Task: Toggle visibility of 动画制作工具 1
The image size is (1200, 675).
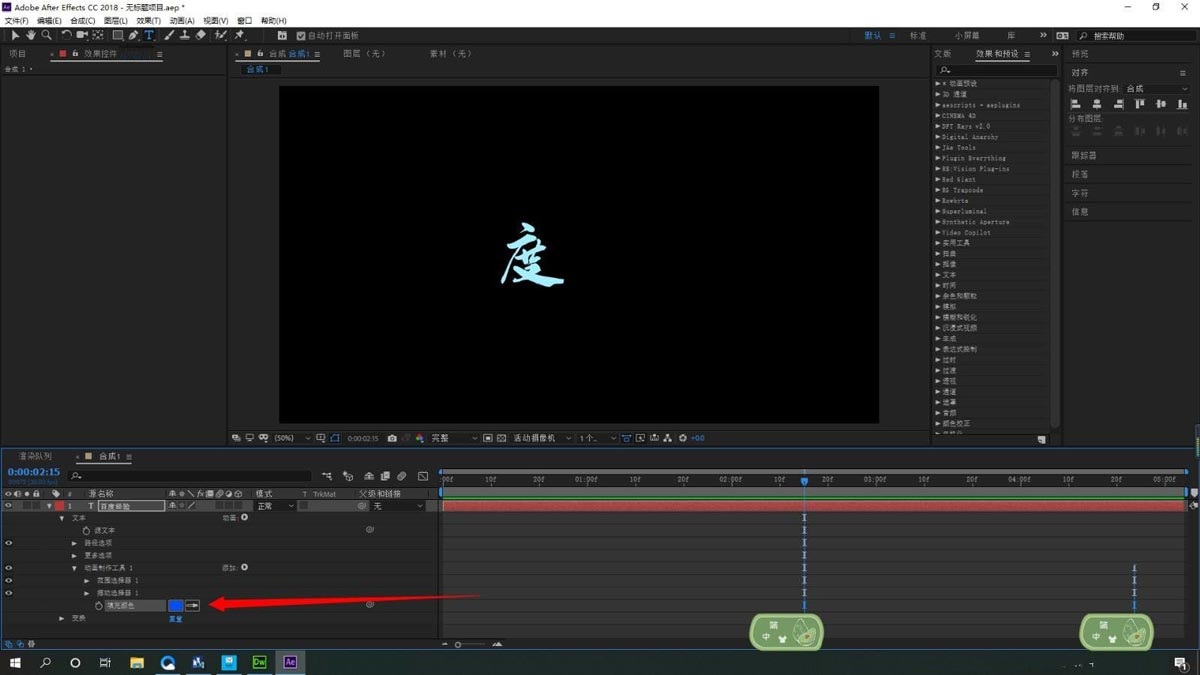Action: [x=9, y=568]
